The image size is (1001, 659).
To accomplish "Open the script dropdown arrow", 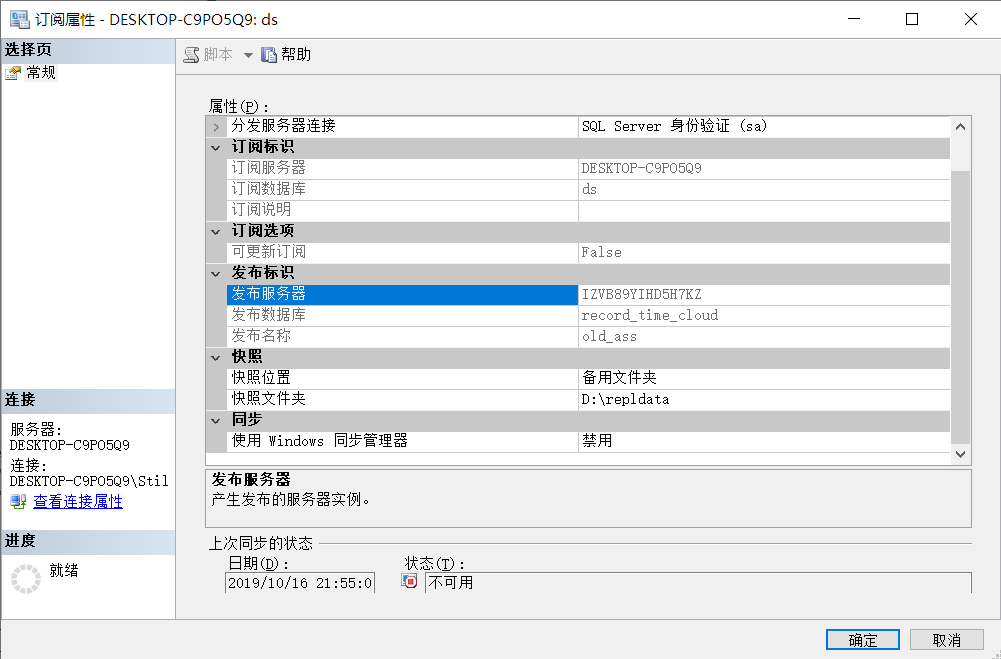I will 248,55.
